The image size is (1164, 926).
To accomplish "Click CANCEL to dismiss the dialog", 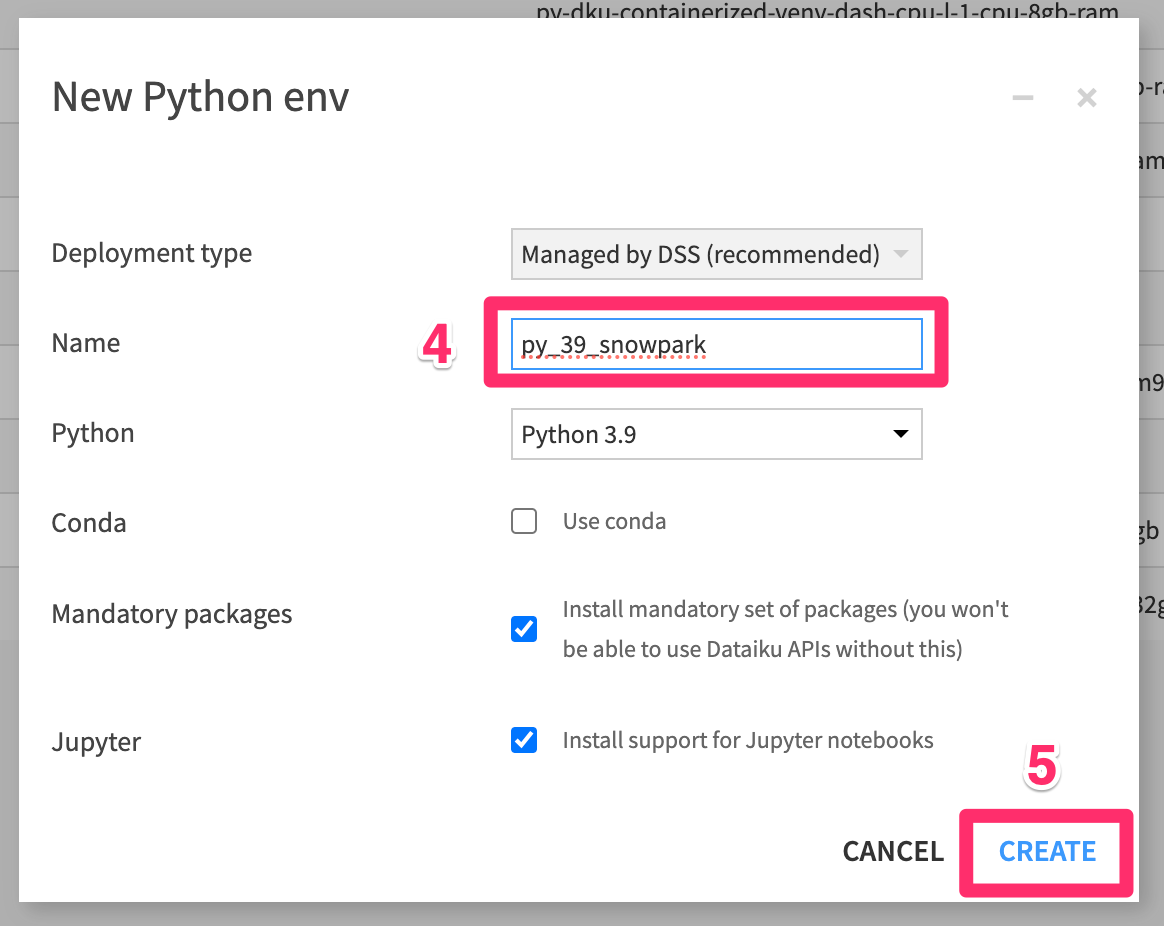I will click(x=893, y=851).
